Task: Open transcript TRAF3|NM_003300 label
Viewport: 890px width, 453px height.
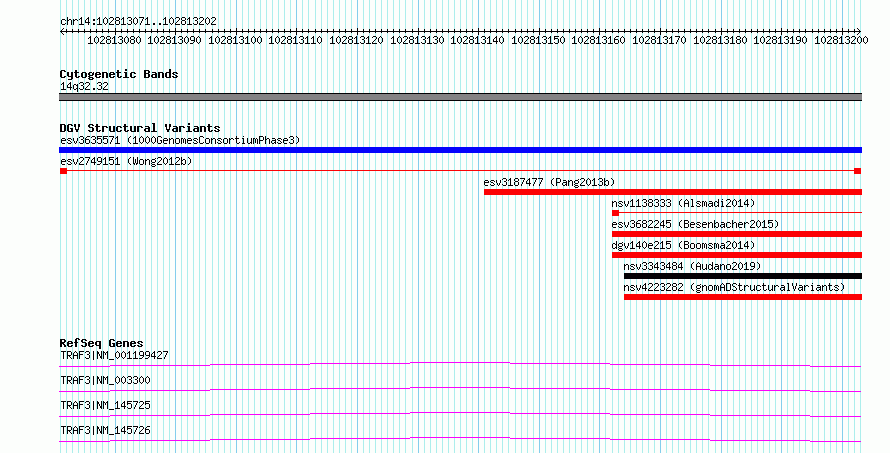Action: click(106, 380)
